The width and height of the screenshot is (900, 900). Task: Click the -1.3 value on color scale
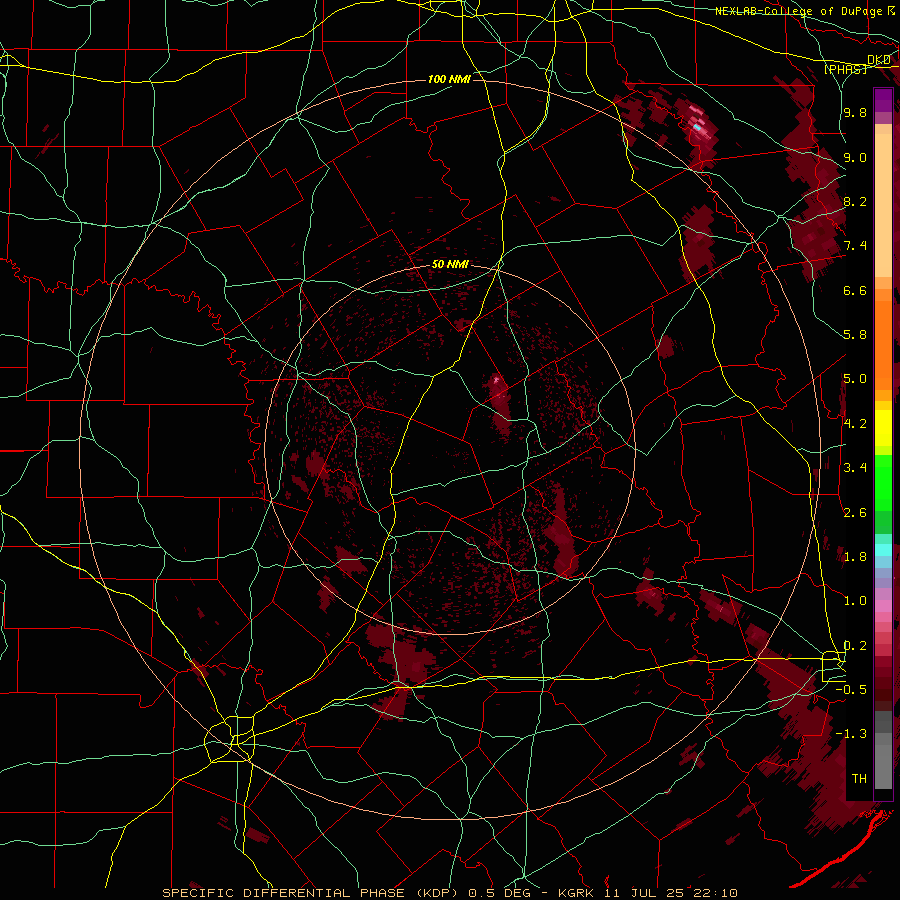click(x=851, y=734)
